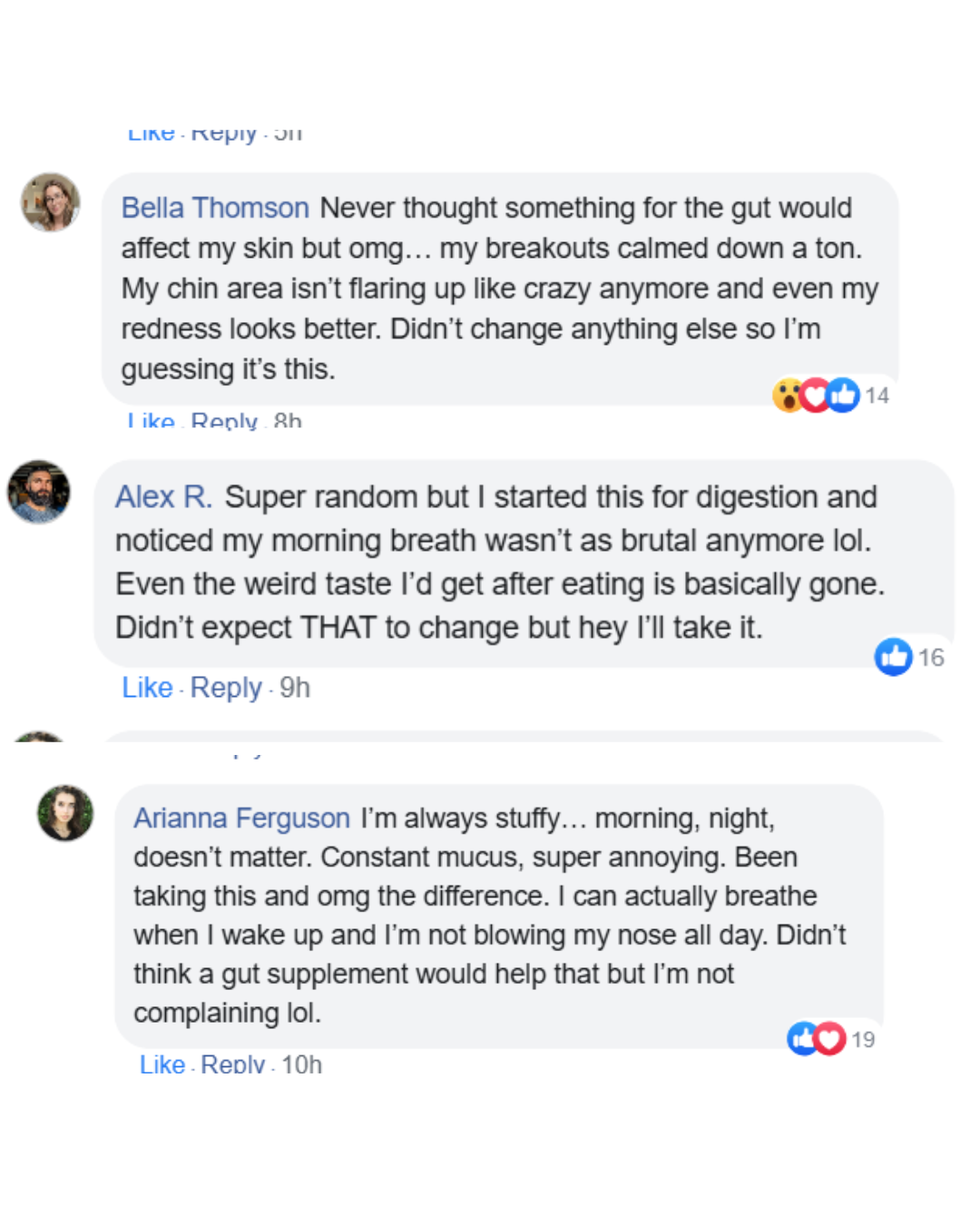Open Bella Thomson's profile picture
The image size is (980, 1225).
[x=51, y=201]
